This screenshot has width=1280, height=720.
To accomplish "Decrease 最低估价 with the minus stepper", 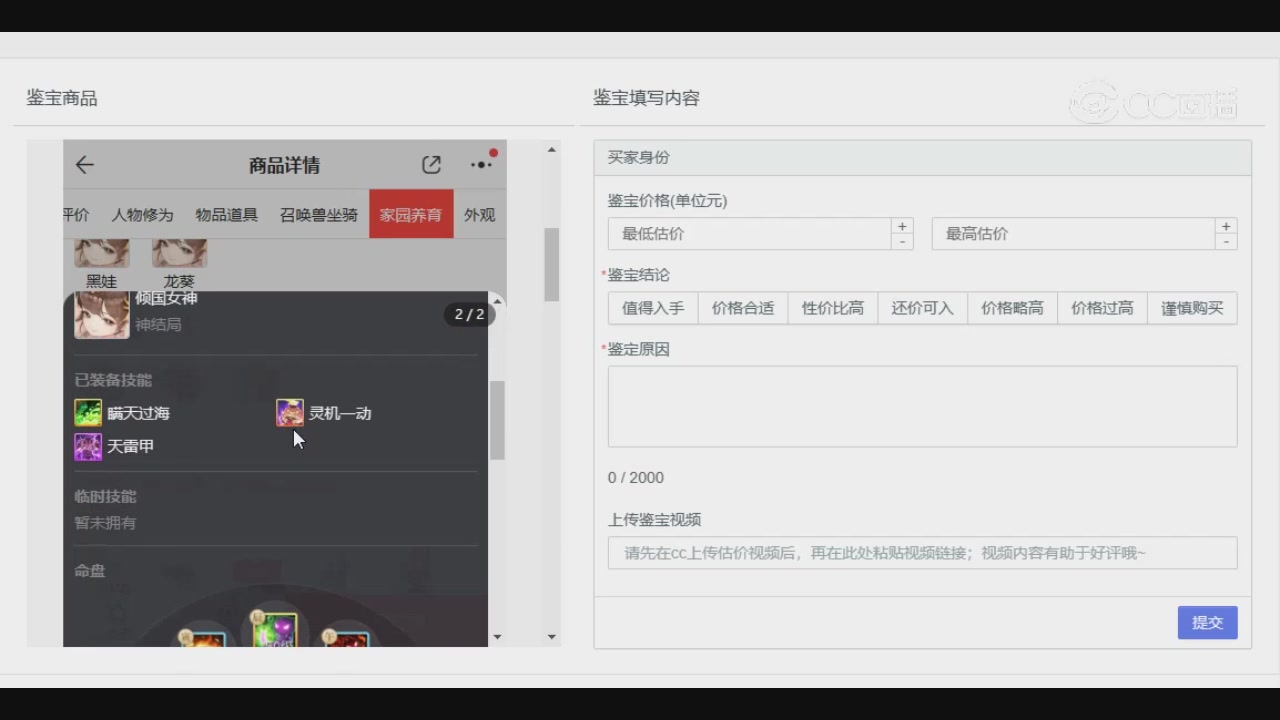I will tap(902, 242).
